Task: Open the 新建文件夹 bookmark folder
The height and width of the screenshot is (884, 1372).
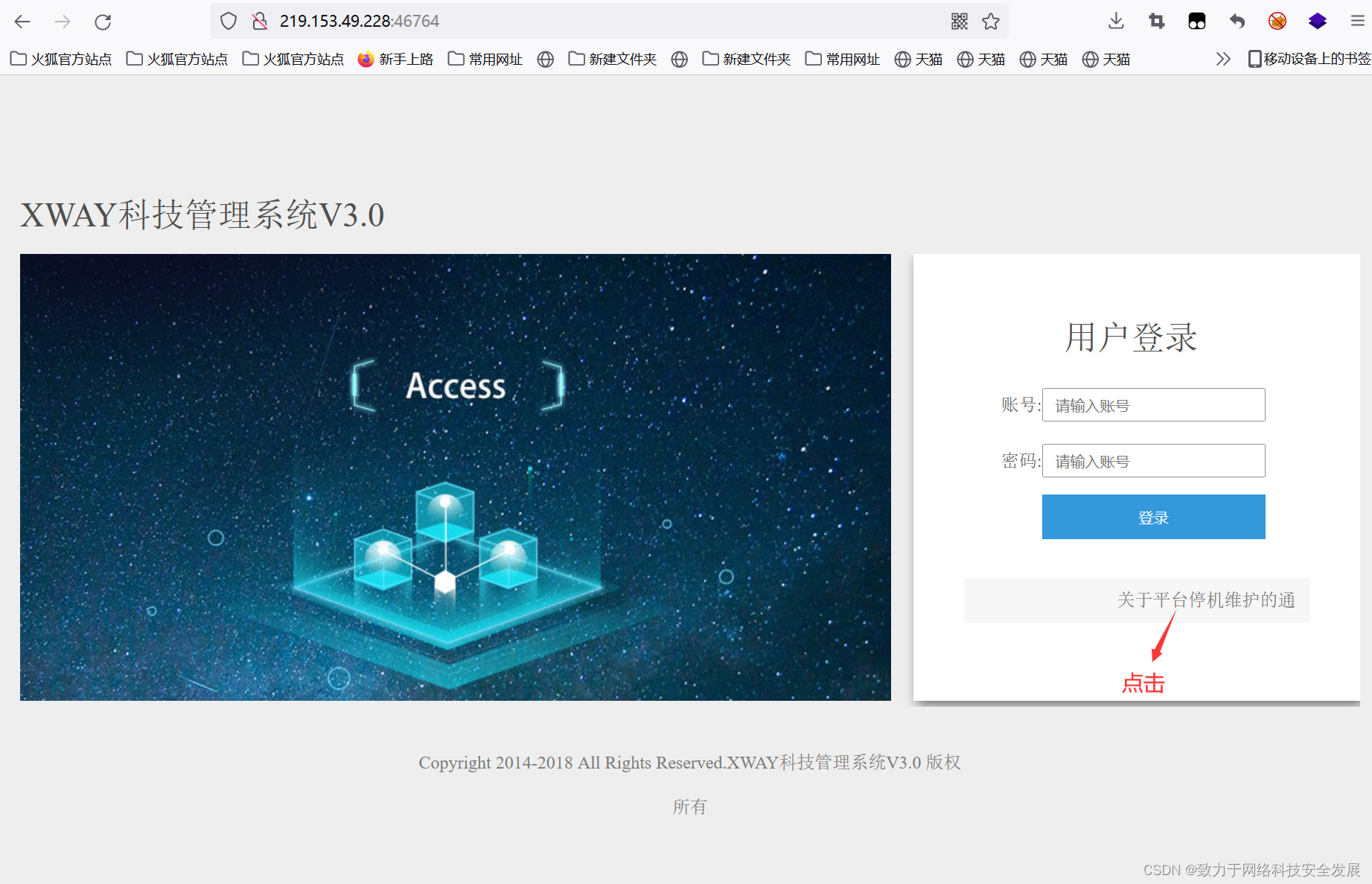Action: pyautogui.click(x=622, y=59)
